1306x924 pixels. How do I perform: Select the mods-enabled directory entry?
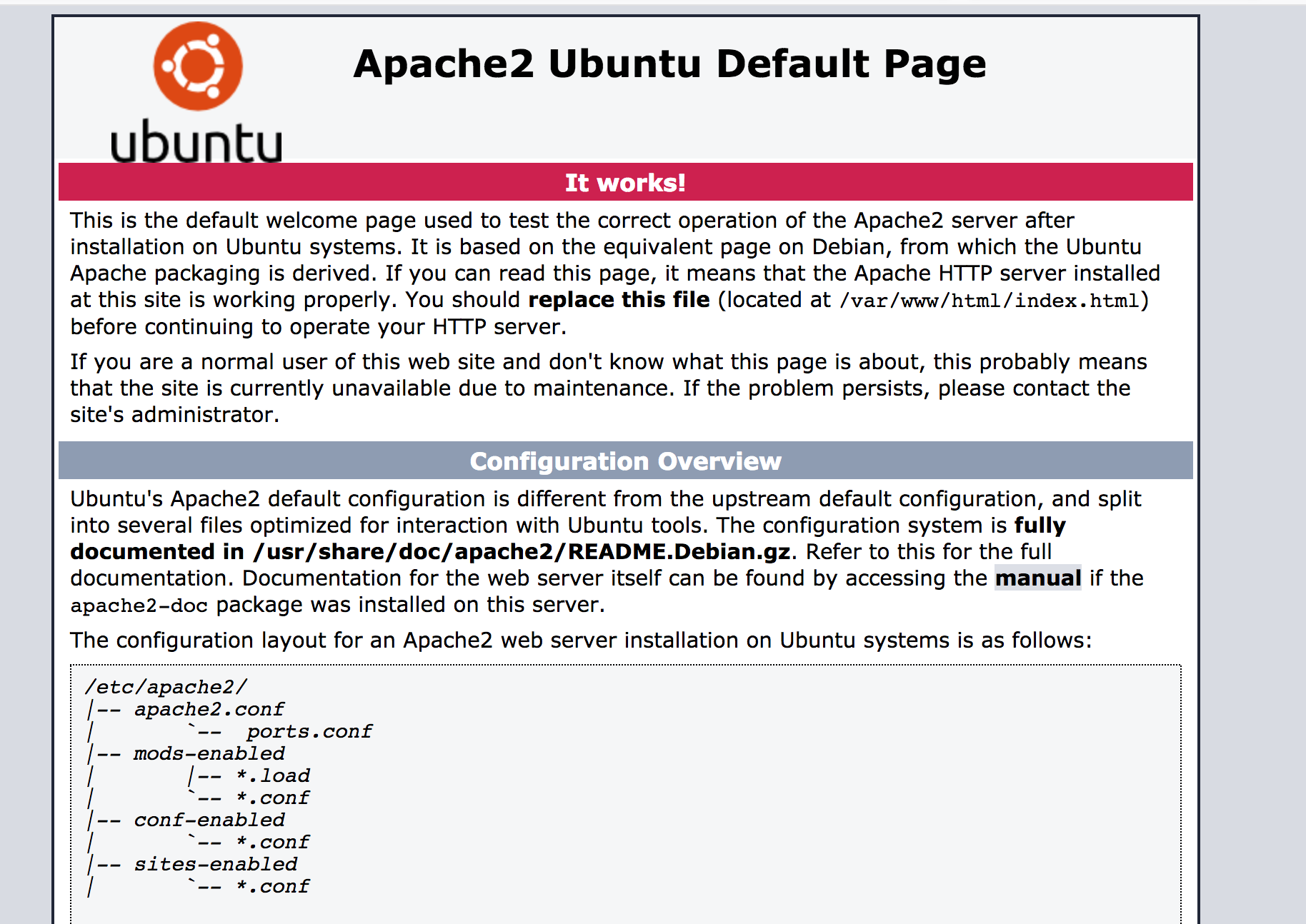click(x=209, y=753)
